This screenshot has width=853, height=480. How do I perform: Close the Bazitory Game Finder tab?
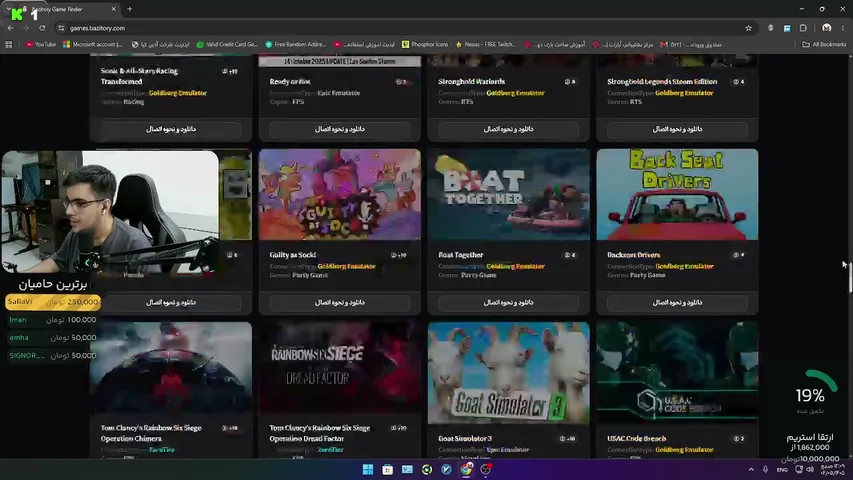pyautogui.click(x=113, y=9)
